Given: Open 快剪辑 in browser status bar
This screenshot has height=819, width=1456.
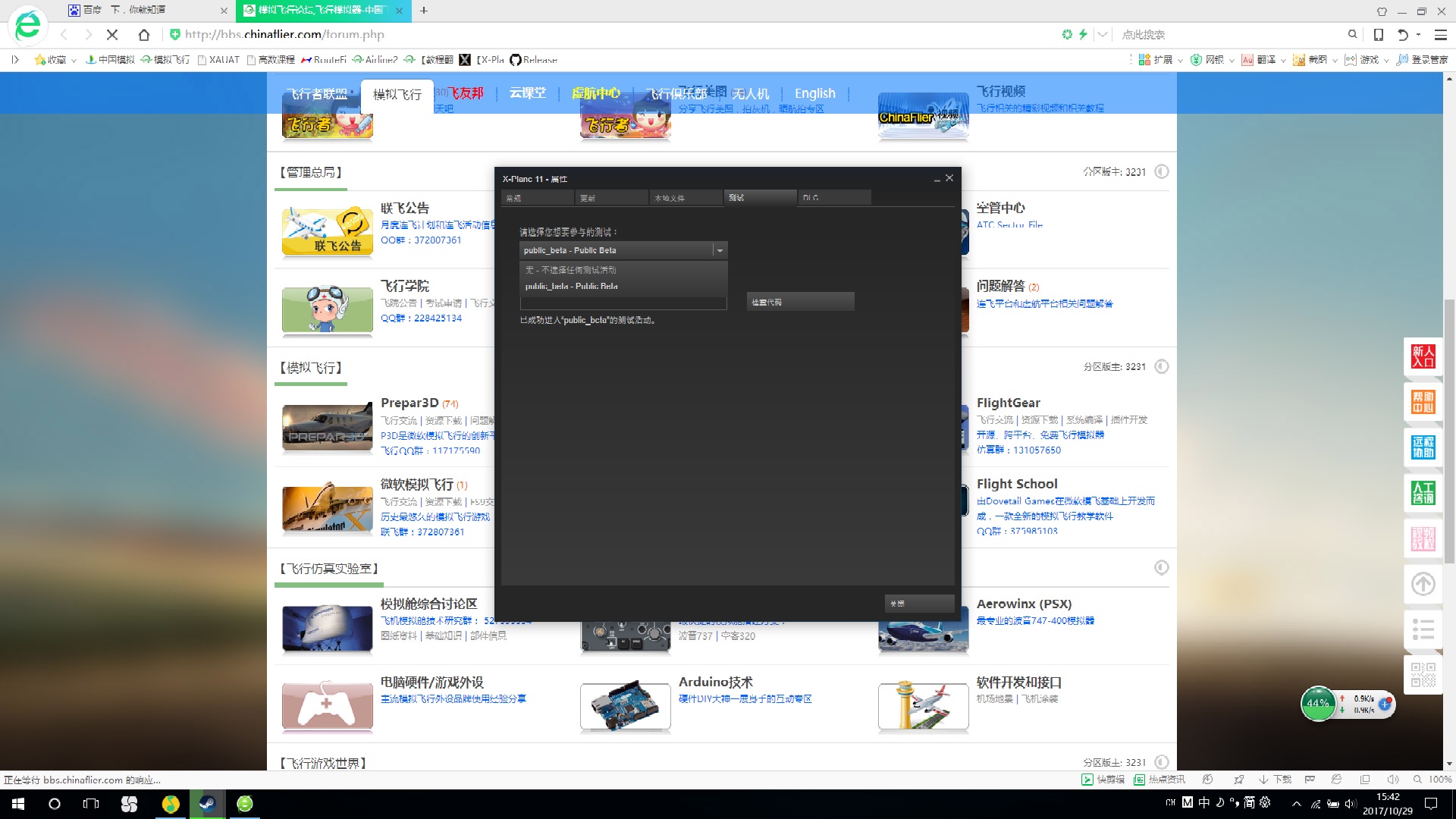Looking at the screenshot, I should [x=1103, y=780].
